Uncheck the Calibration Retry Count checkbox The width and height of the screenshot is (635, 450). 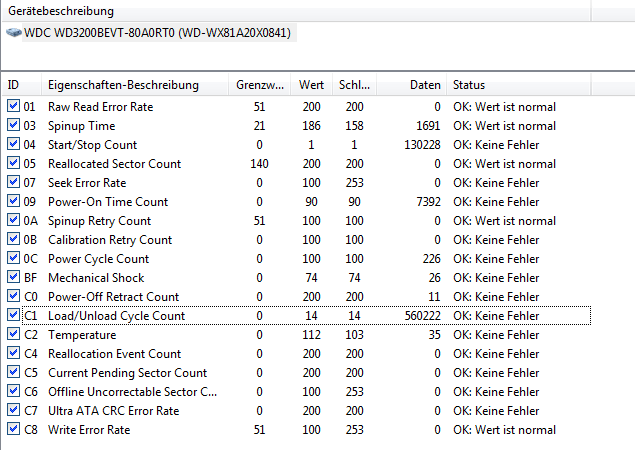click(x=13, y=239)
